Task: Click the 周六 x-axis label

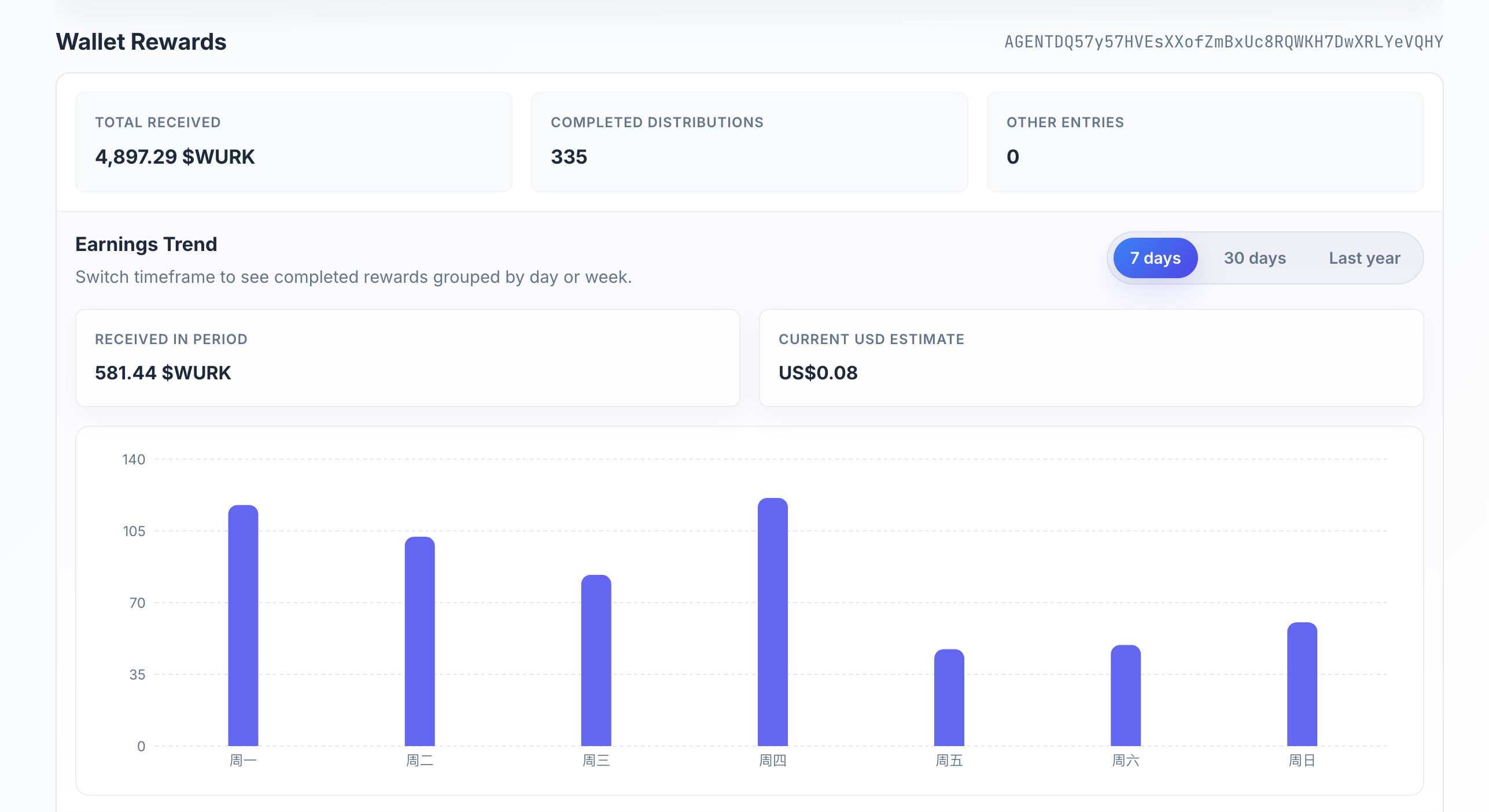Action: [1126, 761]
